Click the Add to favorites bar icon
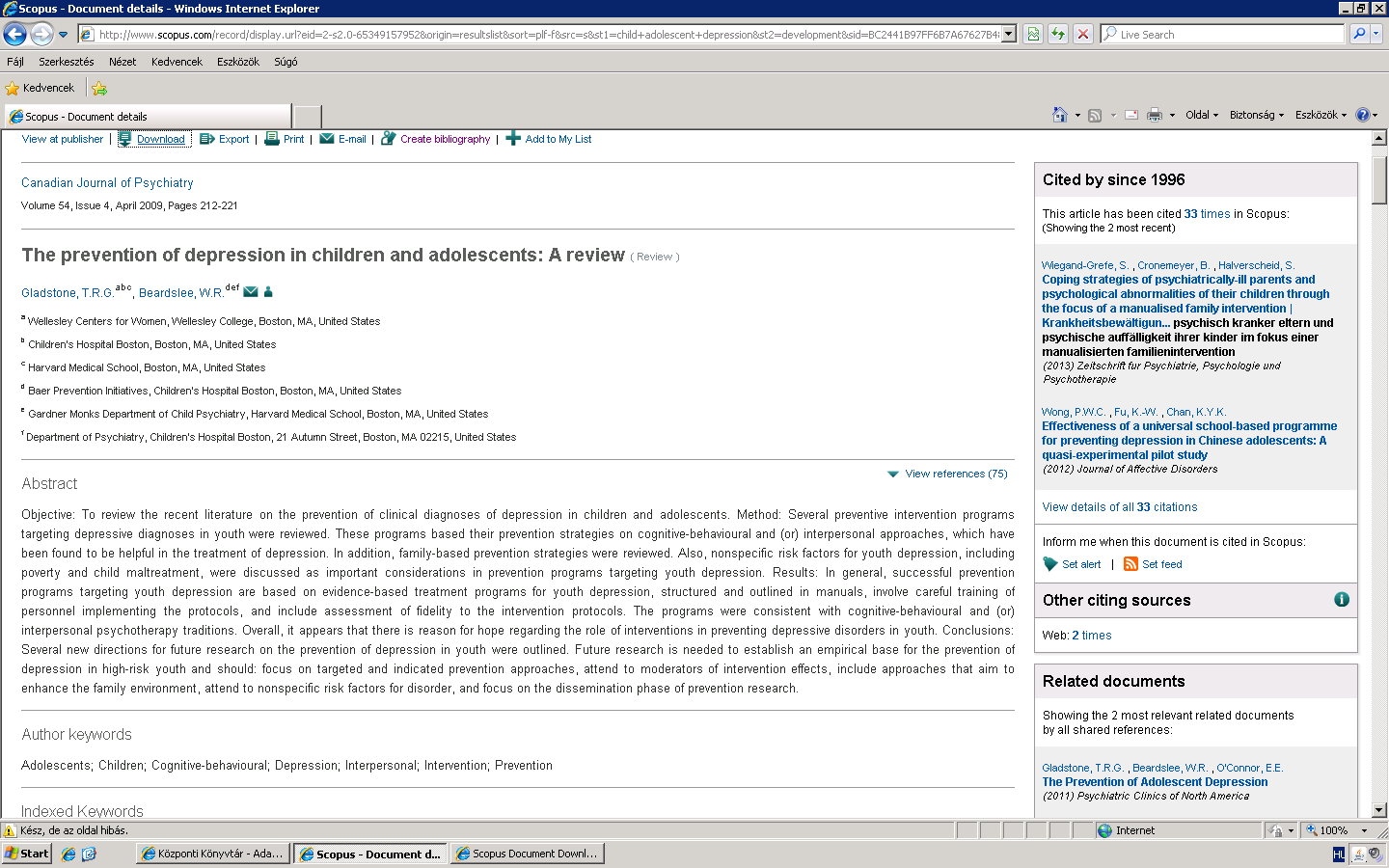The image size is (1389, 868). click(99, 89)
